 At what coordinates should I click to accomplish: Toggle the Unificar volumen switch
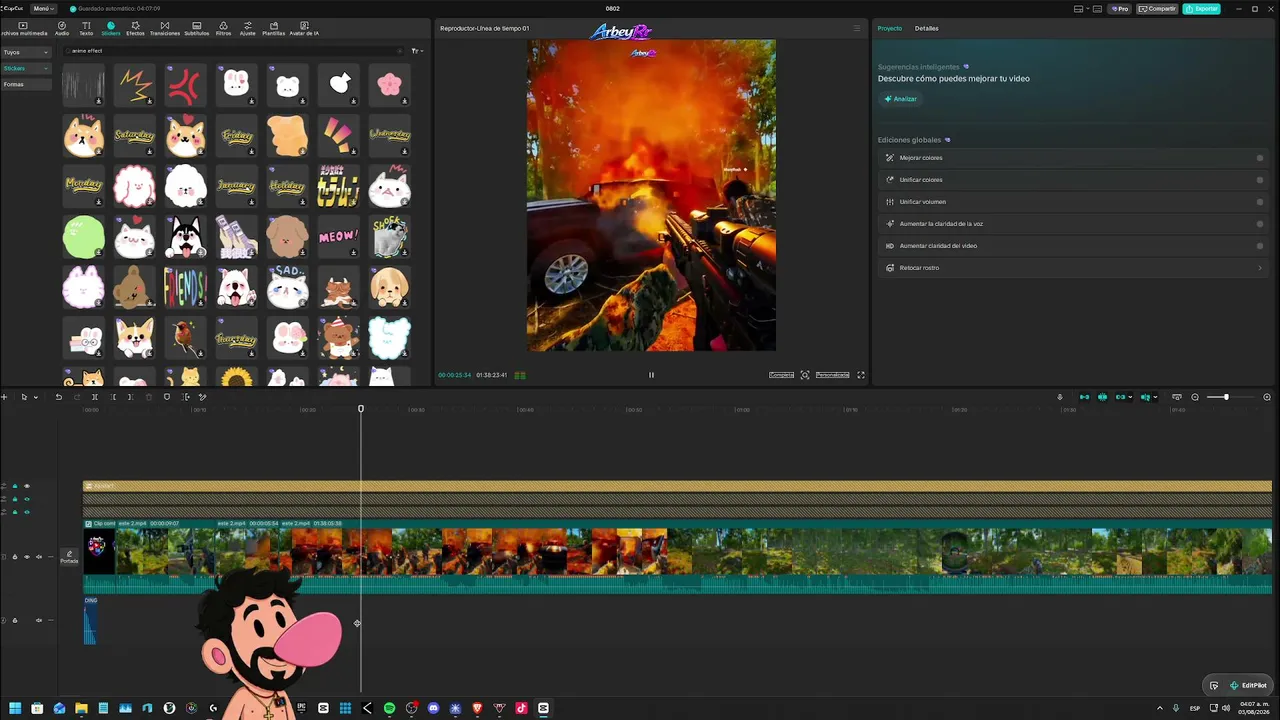(1260, 202)
